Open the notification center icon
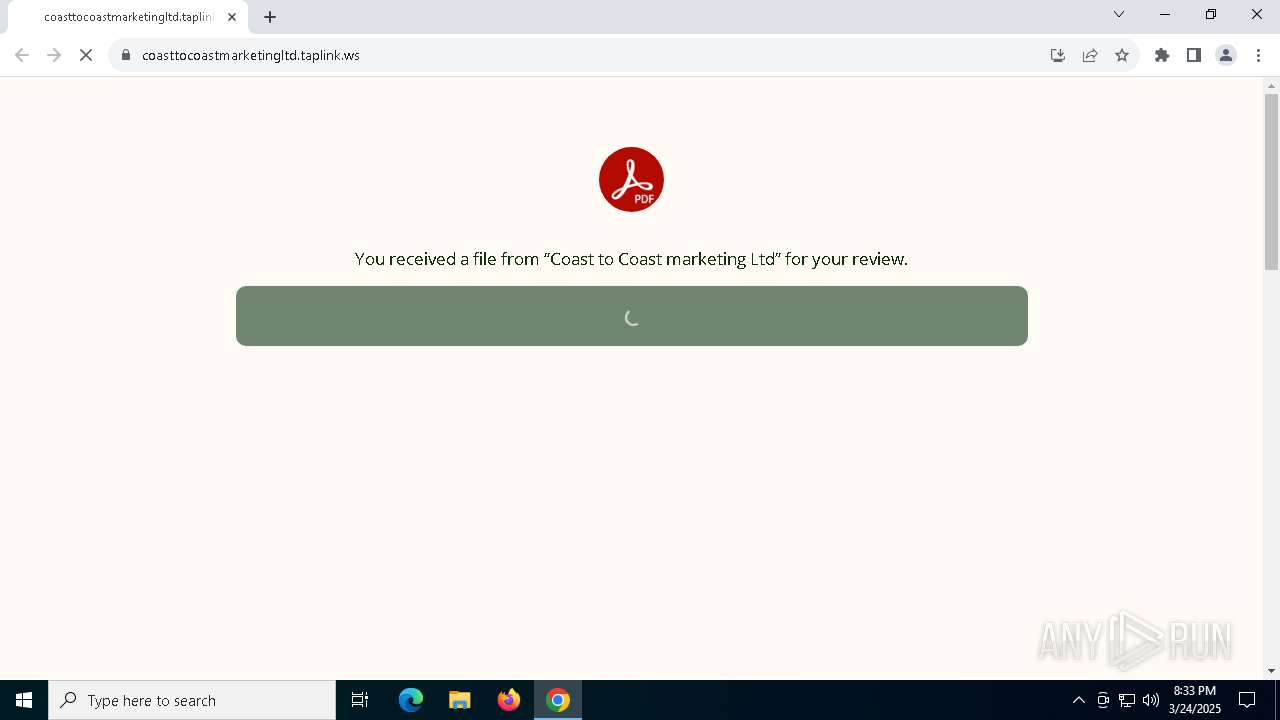Screen dimensions: 1280x720 pos(1247,700)
